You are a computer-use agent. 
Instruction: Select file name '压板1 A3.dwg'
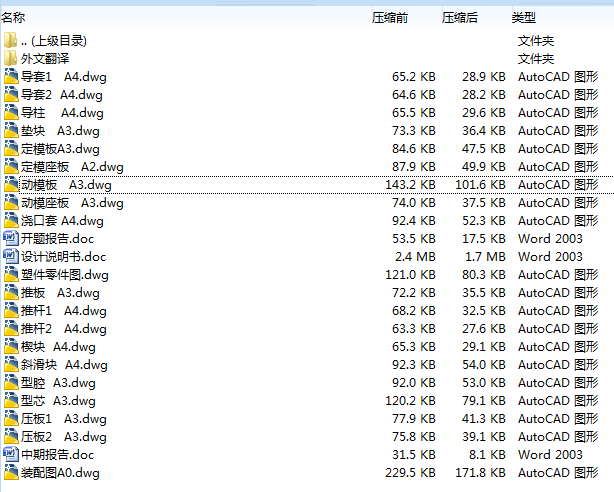[x=63, y=419]
